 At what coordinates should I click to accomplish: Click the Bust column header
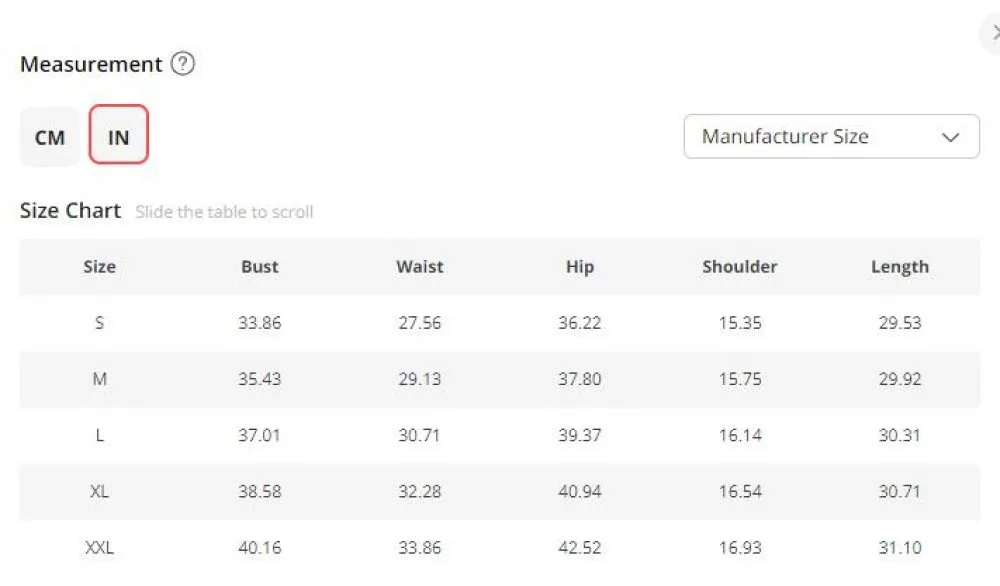point(260,267)
